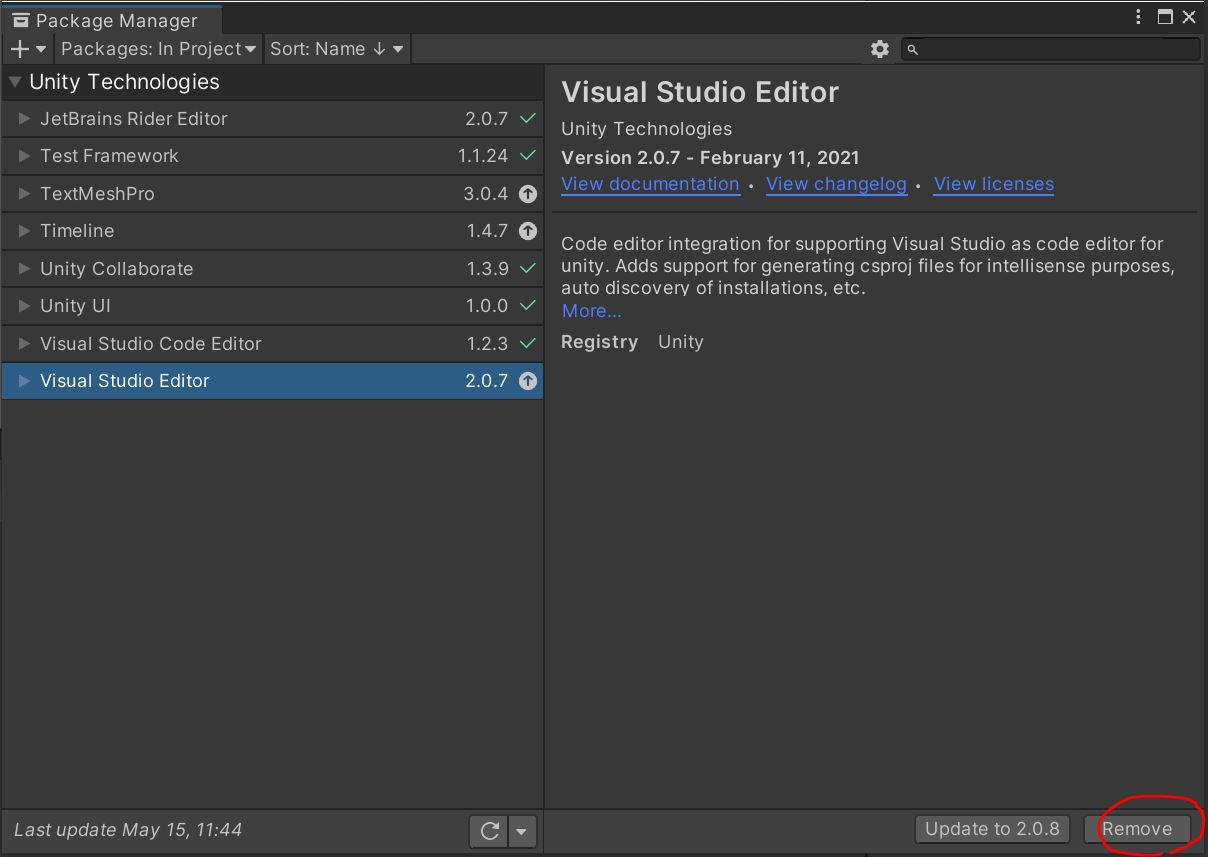Click the Package Manager tab icon
The height and width of the screenshot is (857, 1208).
pos(20,20)
